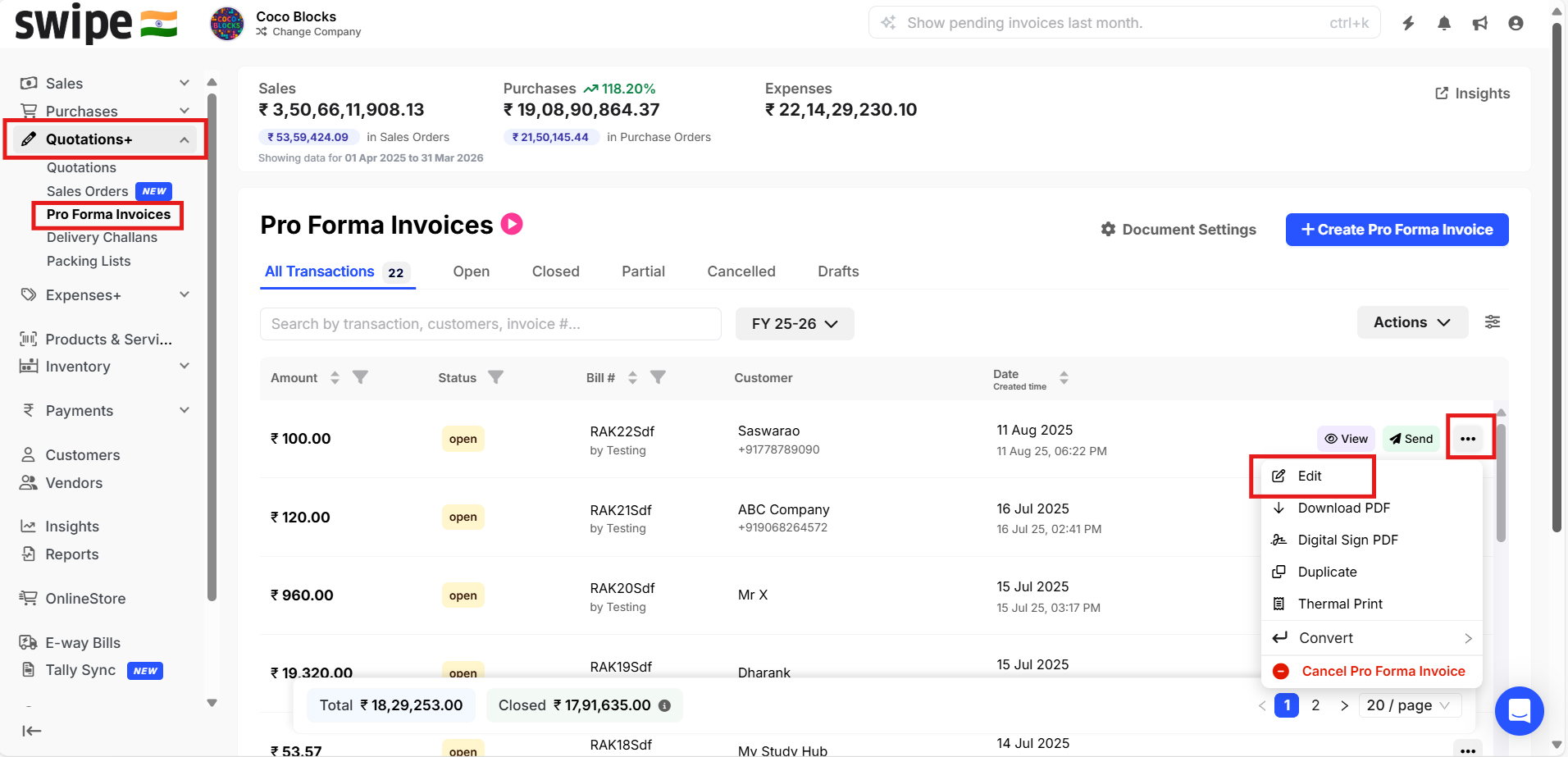Viewport: 1568px width, 757px height.
Task: Open the Insights link in summary card
Action: tap(1472, 93)
